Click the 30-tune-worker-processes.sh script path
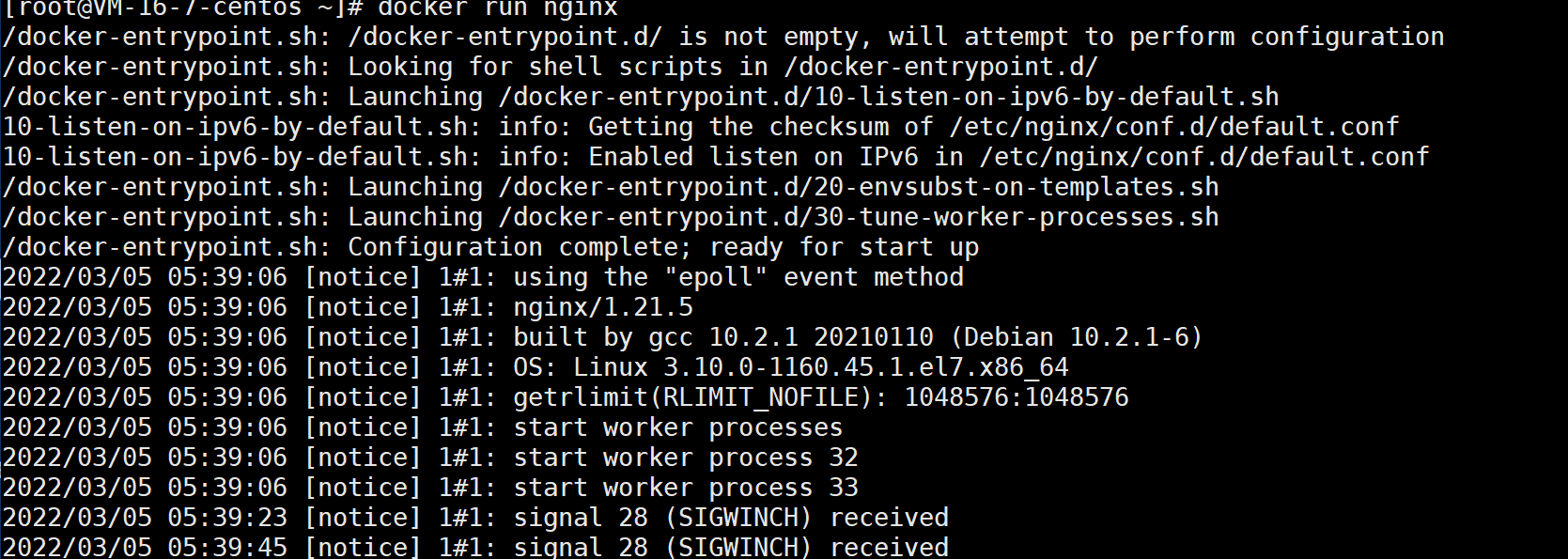The height and width of the screenshot is (559, 1568). tap(859, 217)
